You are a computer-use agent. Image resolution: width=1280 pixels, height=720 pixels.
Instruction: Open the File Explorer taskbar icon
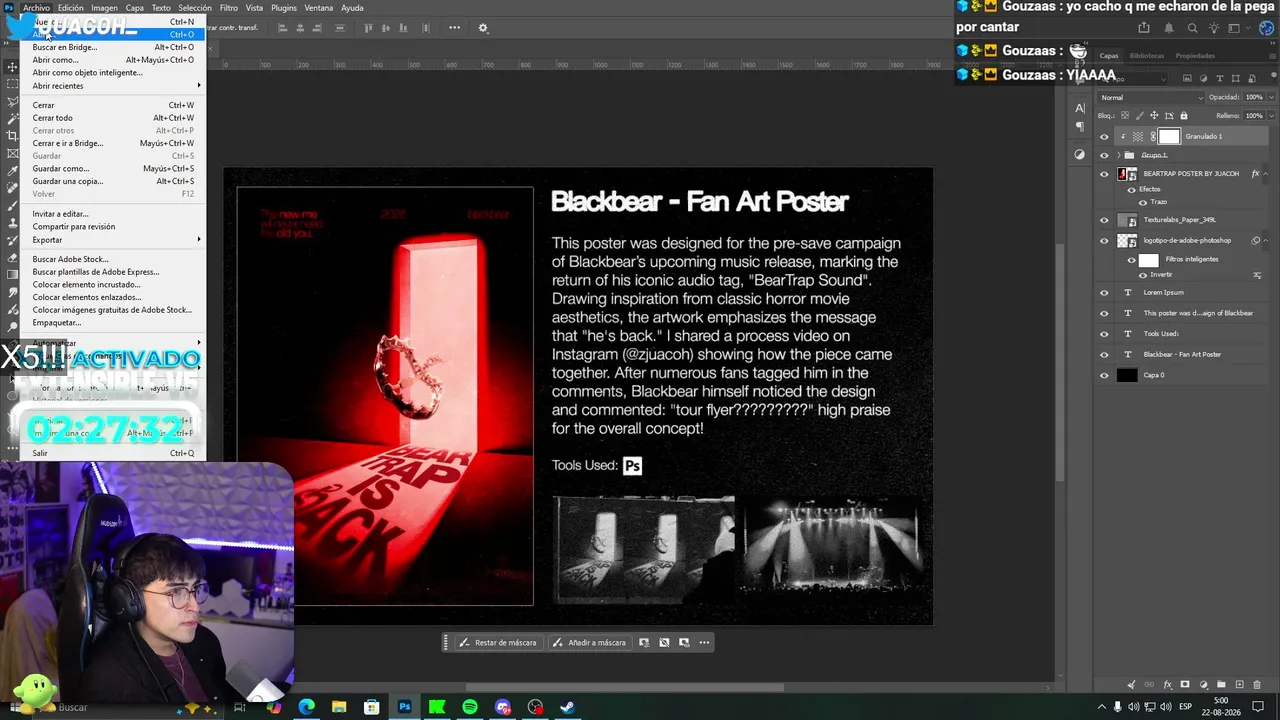pyautogui.click(x=339, y=707)
